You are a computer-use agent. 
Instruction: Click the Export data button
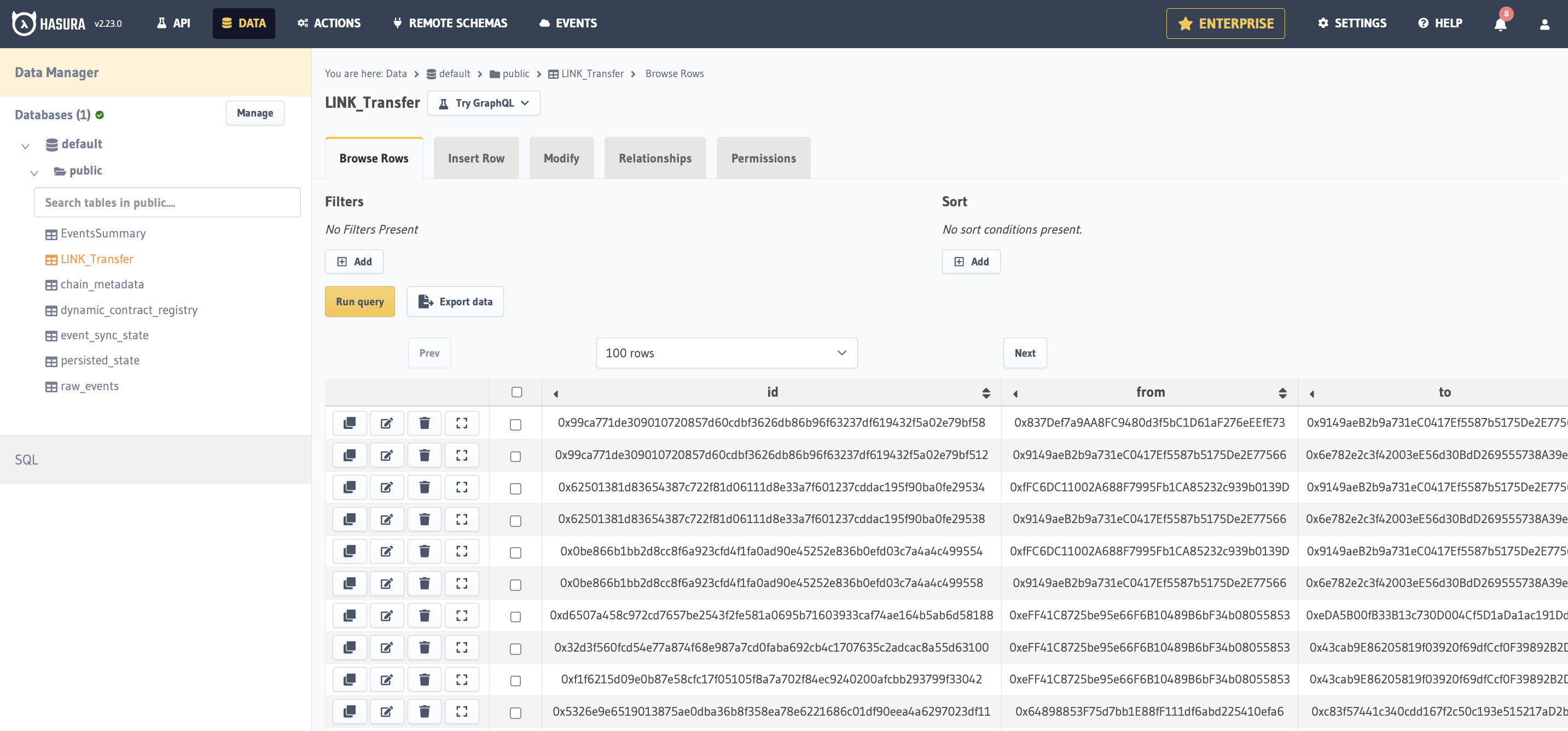455,302
